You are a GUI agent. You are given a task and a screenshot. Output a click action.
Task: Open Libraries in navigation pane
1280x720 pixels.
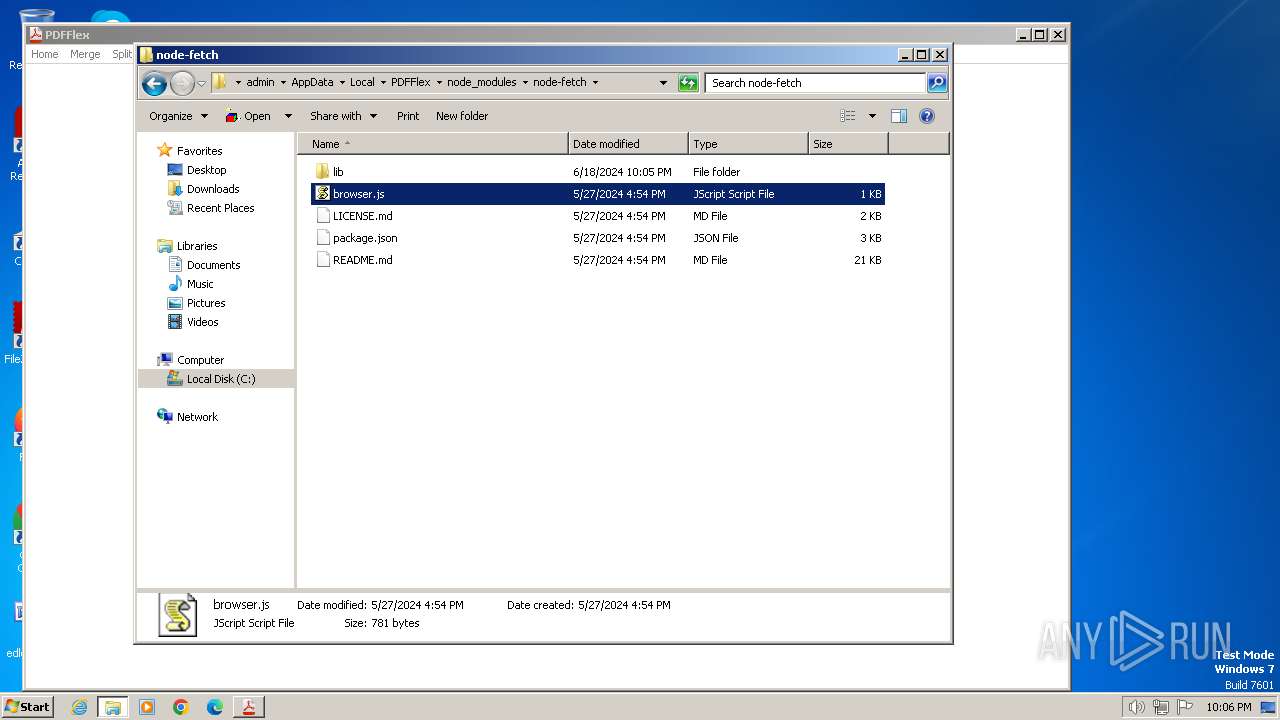[x=197, y=246]
